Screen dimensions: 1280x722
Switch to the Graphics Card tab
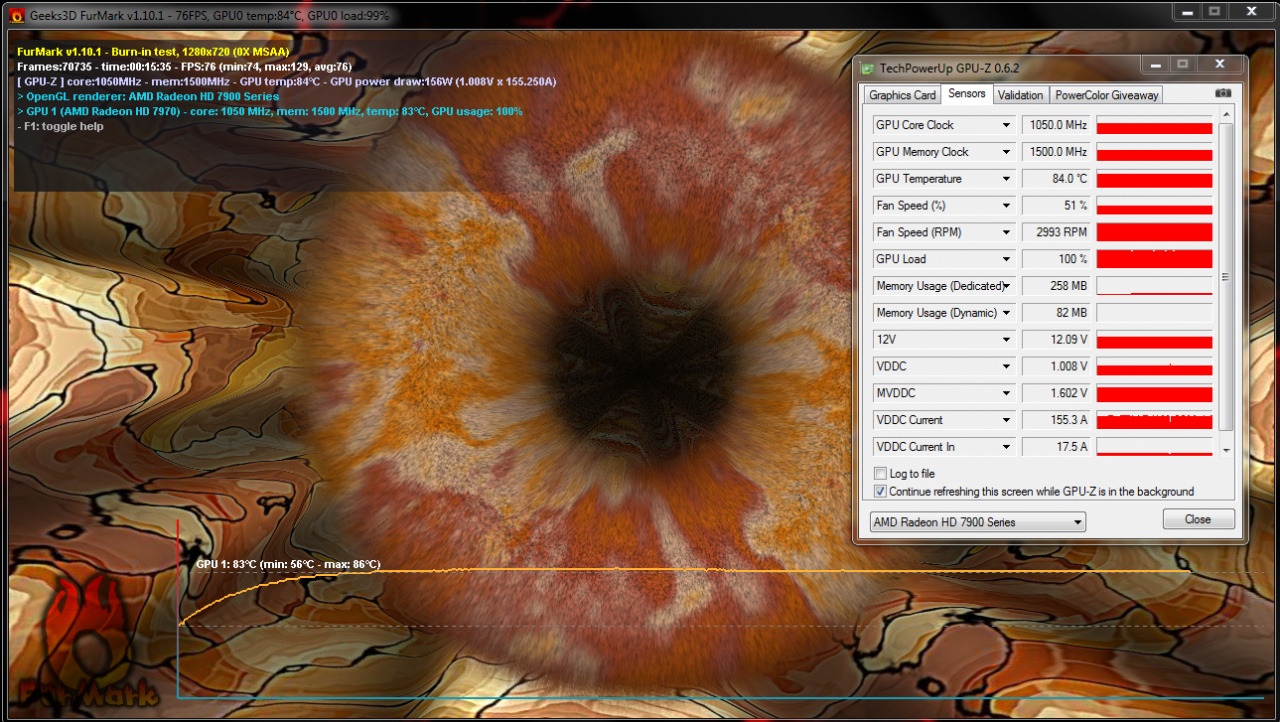point(902,95)
